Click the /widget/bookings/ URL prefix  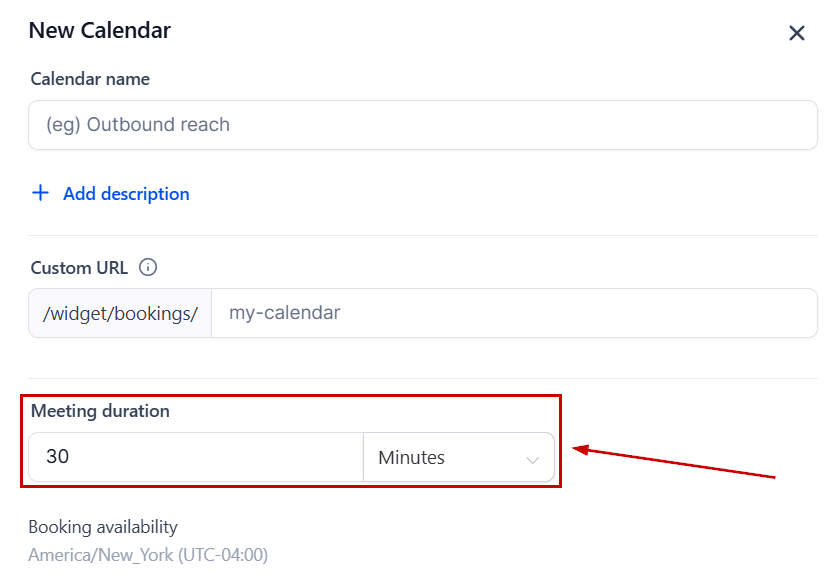(120, 314)
